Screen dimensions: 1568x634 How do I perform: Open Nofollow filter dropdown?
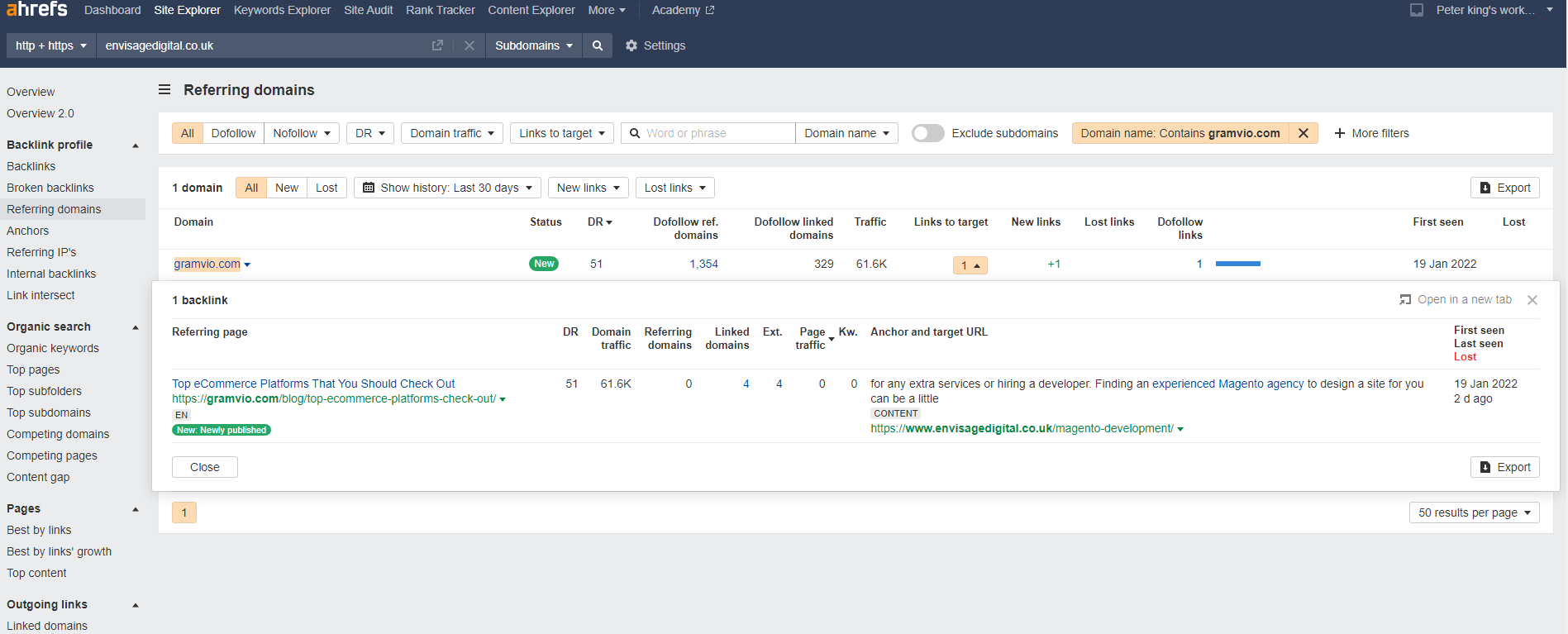(302, 133)
